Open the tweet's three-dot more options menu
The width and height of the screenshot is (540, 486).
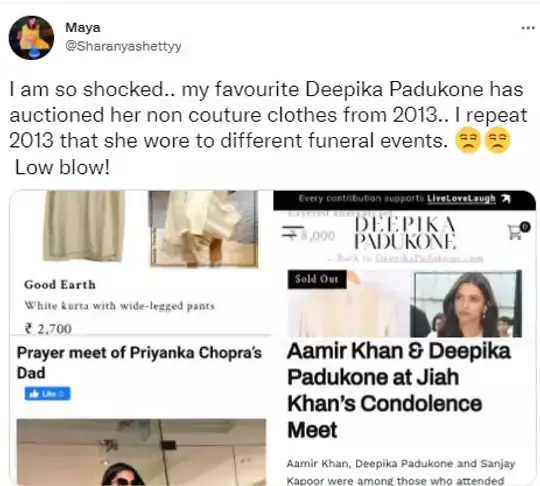(x=528, y=28)
